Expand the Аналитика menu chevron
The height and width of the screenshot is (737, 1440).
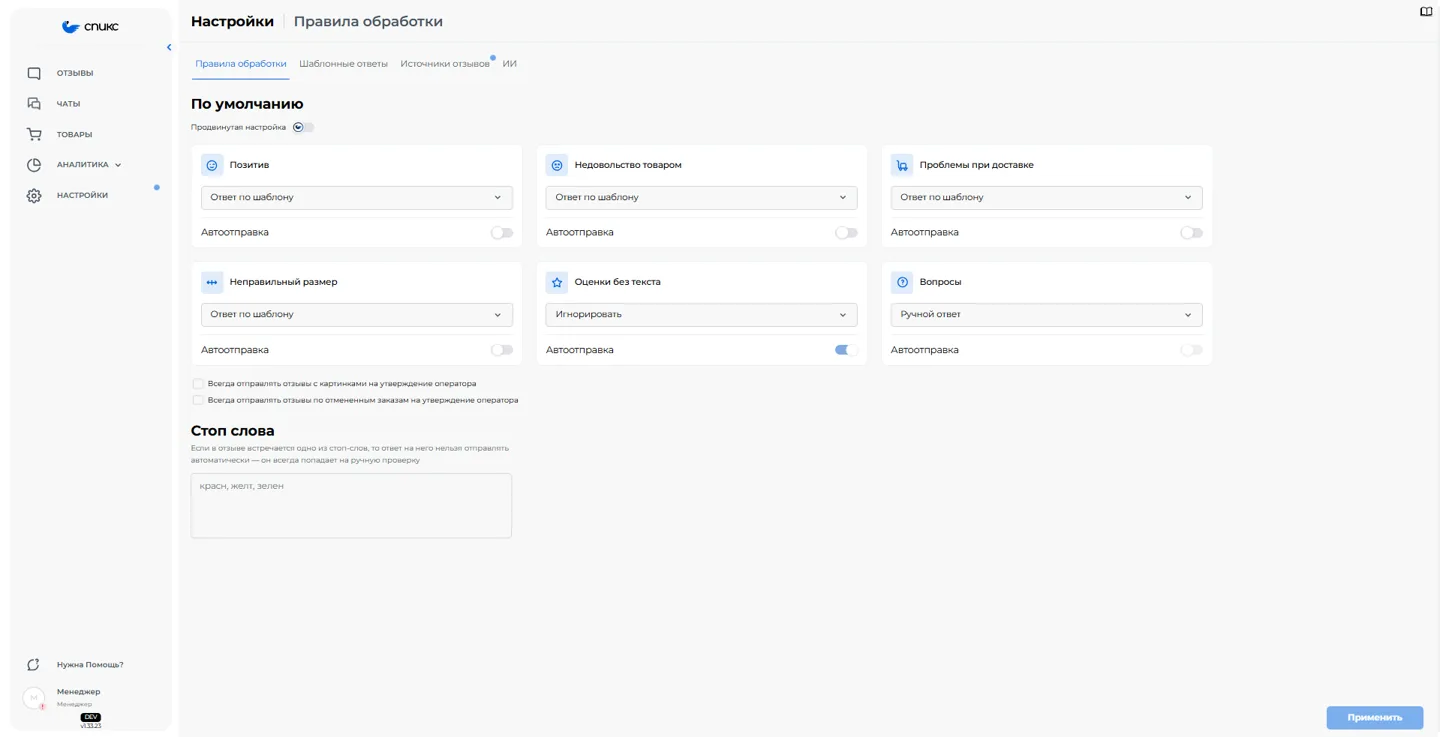click(x=118, y=165)
